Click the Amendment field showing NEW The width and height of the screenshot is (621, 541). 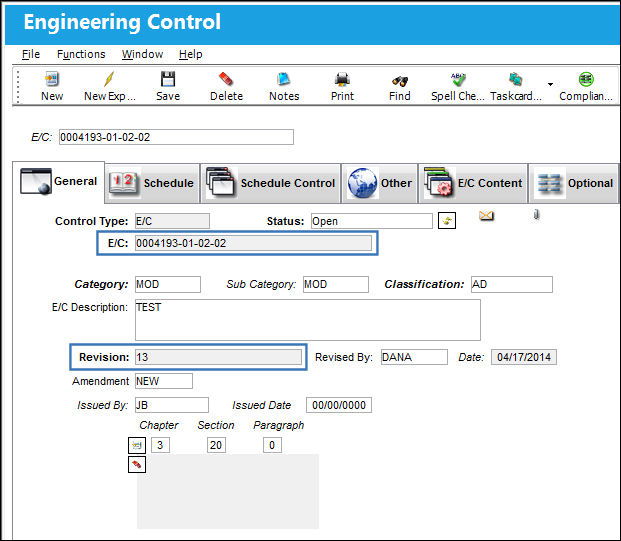pyautogui.click(x=164, y=381)
